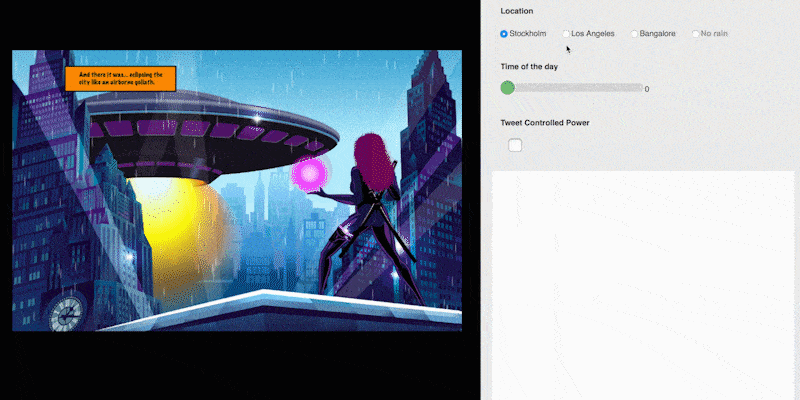Click the orange comic caption box
Viewport: 800px width, 400px height.
click(x=120, y=79)
